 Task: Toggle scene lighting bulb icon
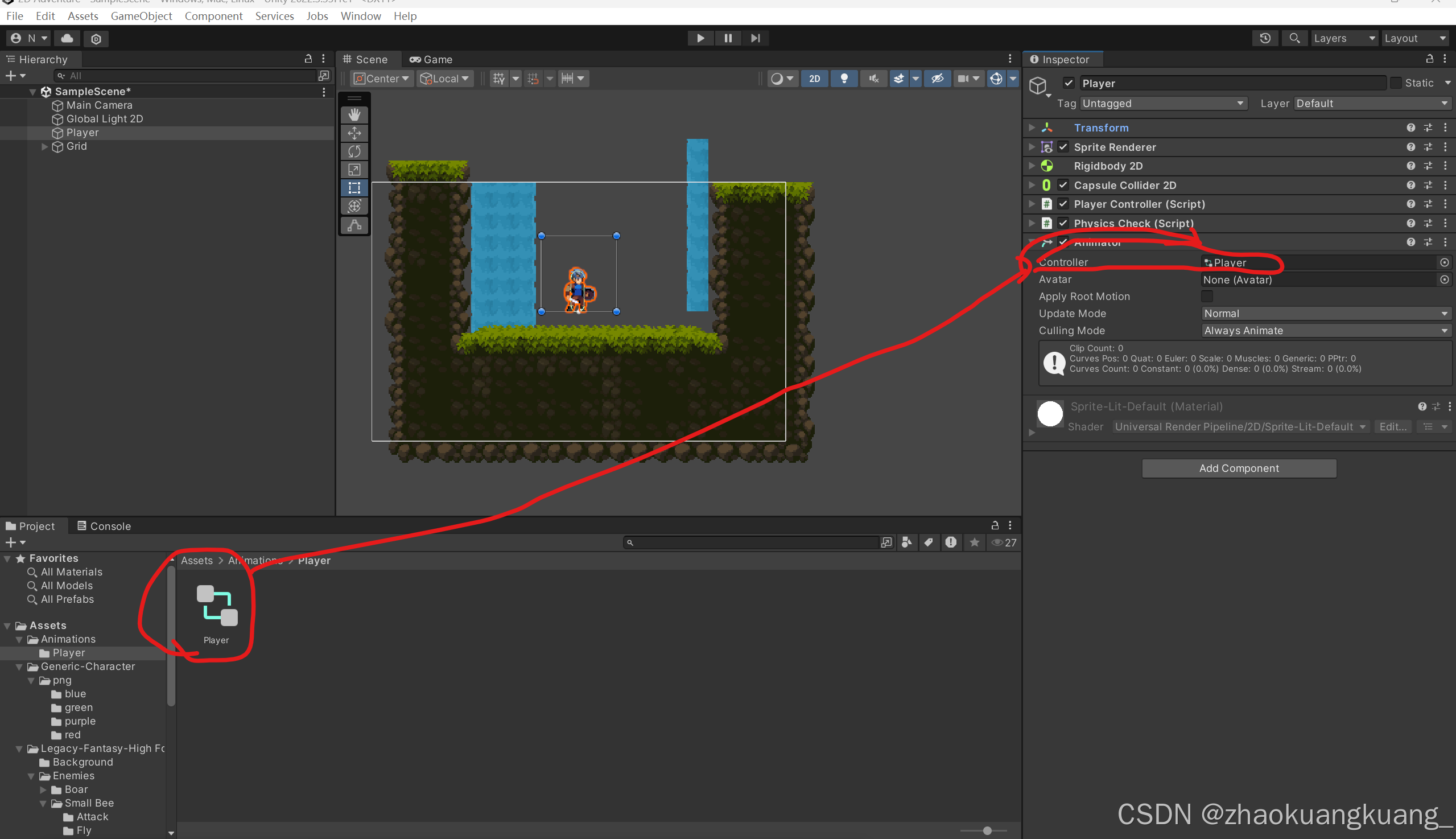click(844, 79)
